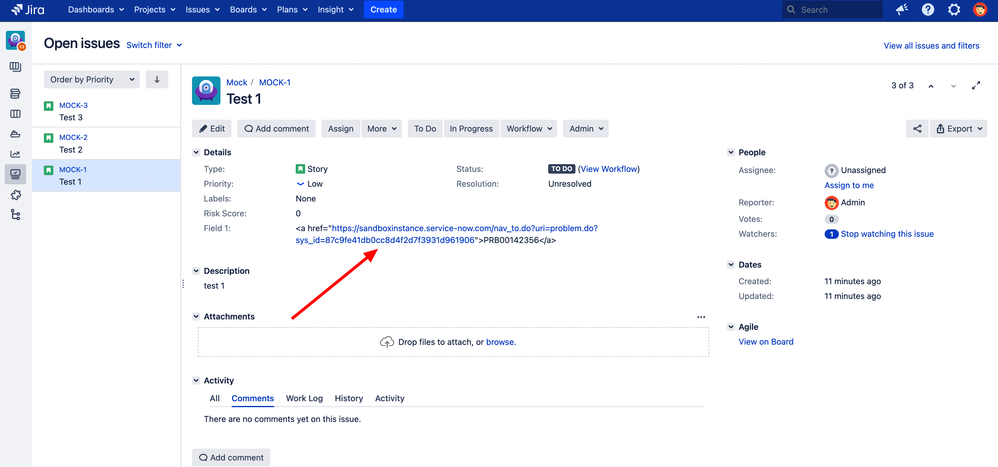Open the active sprints columns icon
998x467 pixels.
point(15,114)
